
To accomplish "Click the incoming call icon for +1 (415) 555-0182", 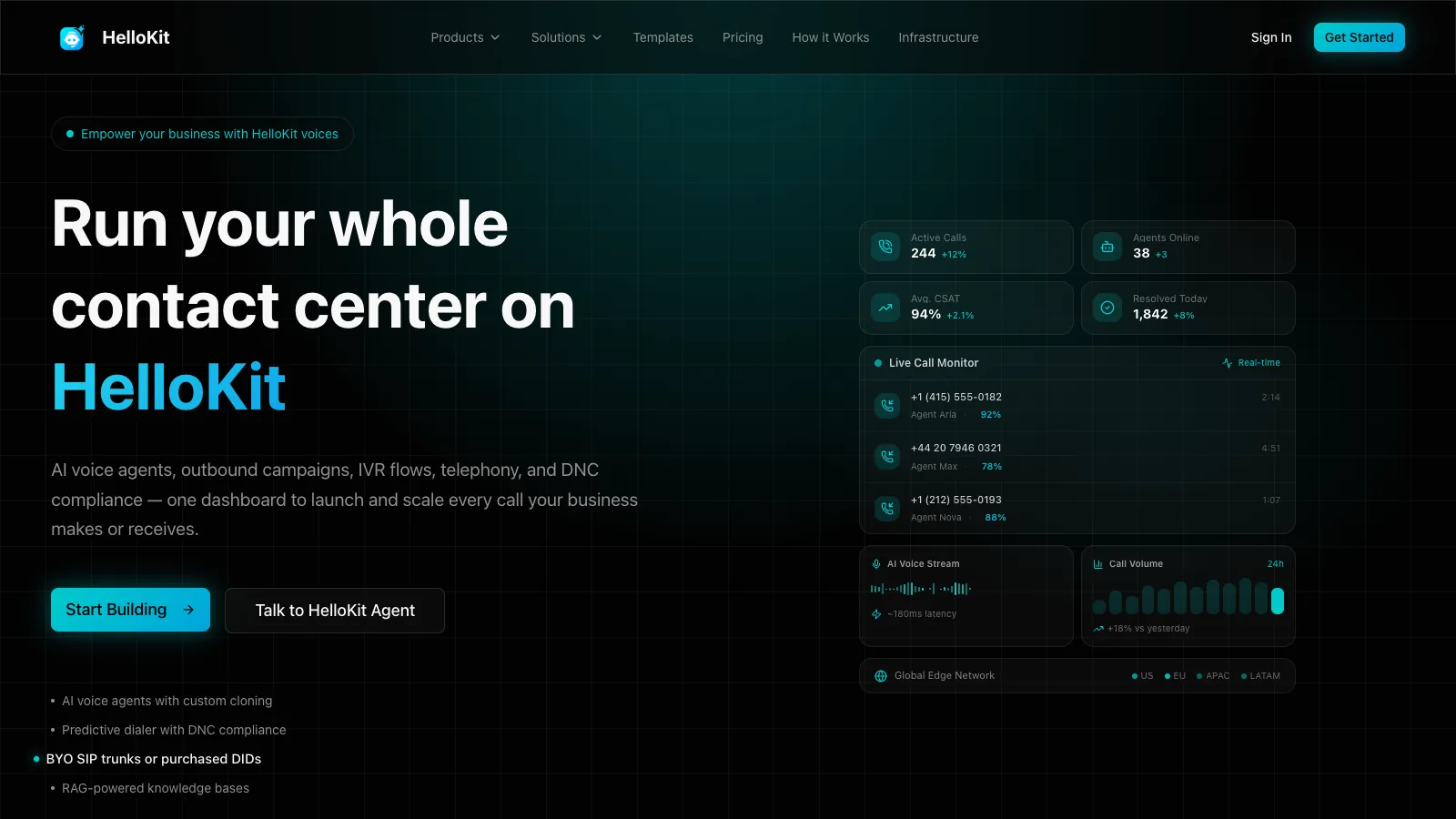I will point(887,406).
